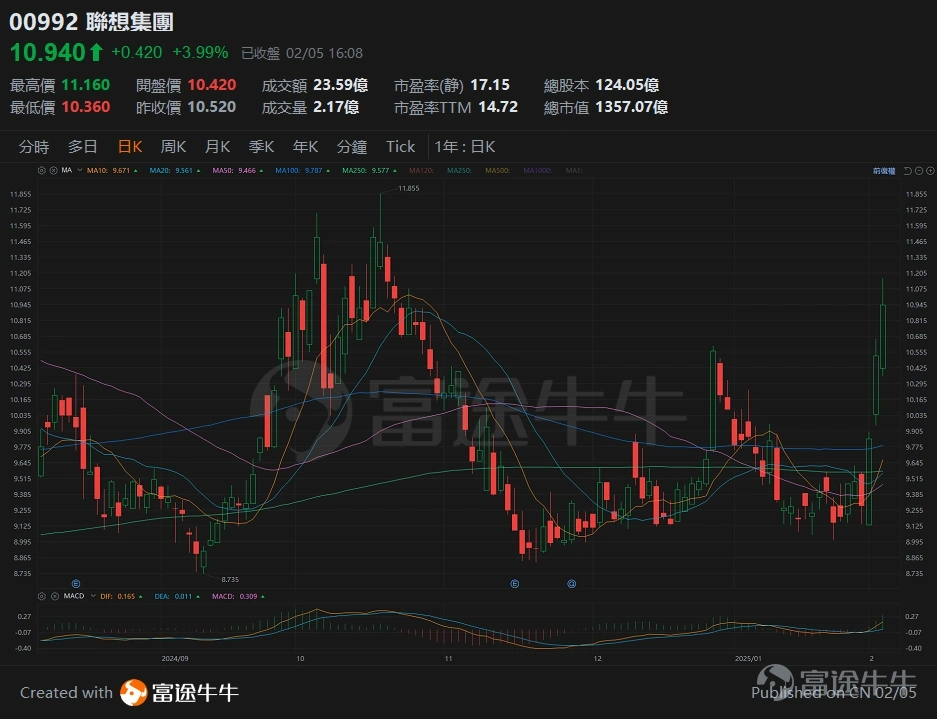Switch to the 分鐘 minute chart tab
The width and height of the screenshot is (937, 719).
tap(352, 146)
